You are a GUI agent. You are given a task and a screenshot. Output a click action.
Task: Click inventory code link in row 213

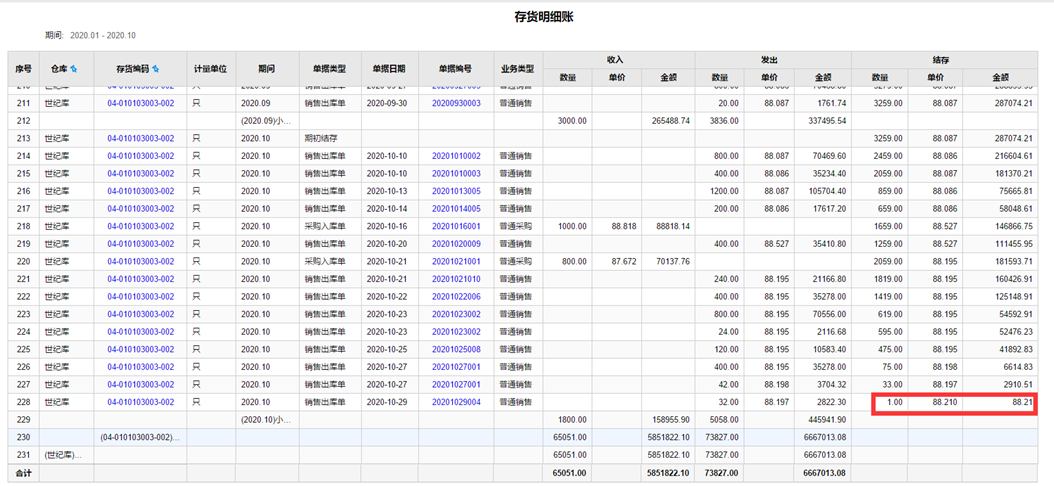pos(141,139)
